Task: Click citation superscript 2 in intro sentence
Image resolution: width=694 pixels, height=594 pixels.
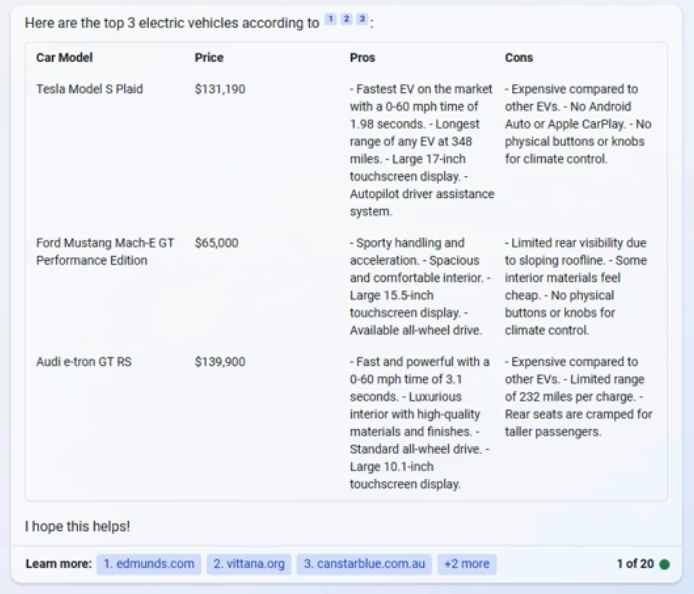Action: 346,20
